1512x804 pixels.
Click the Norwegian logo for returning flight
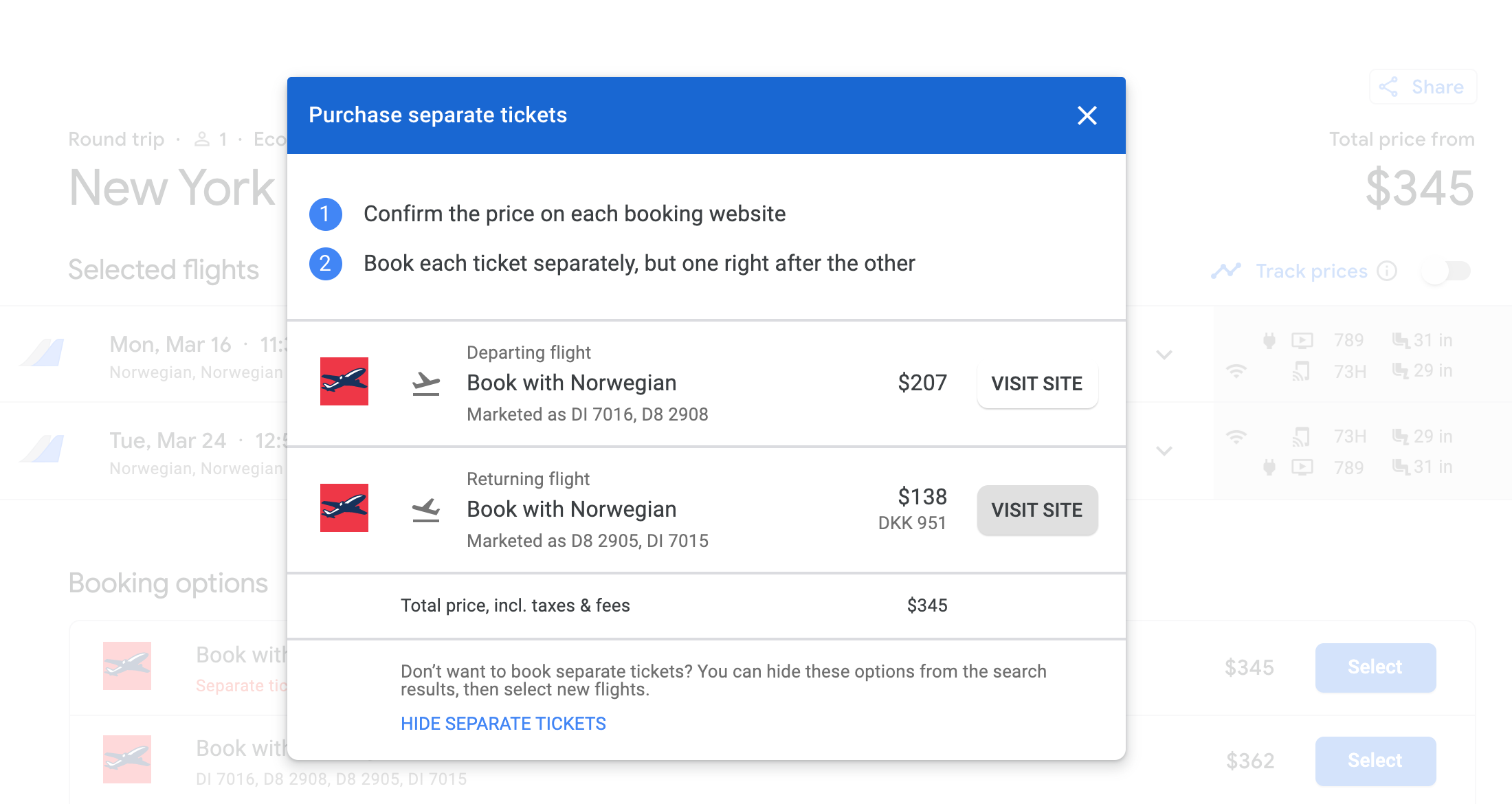[344, 508]
